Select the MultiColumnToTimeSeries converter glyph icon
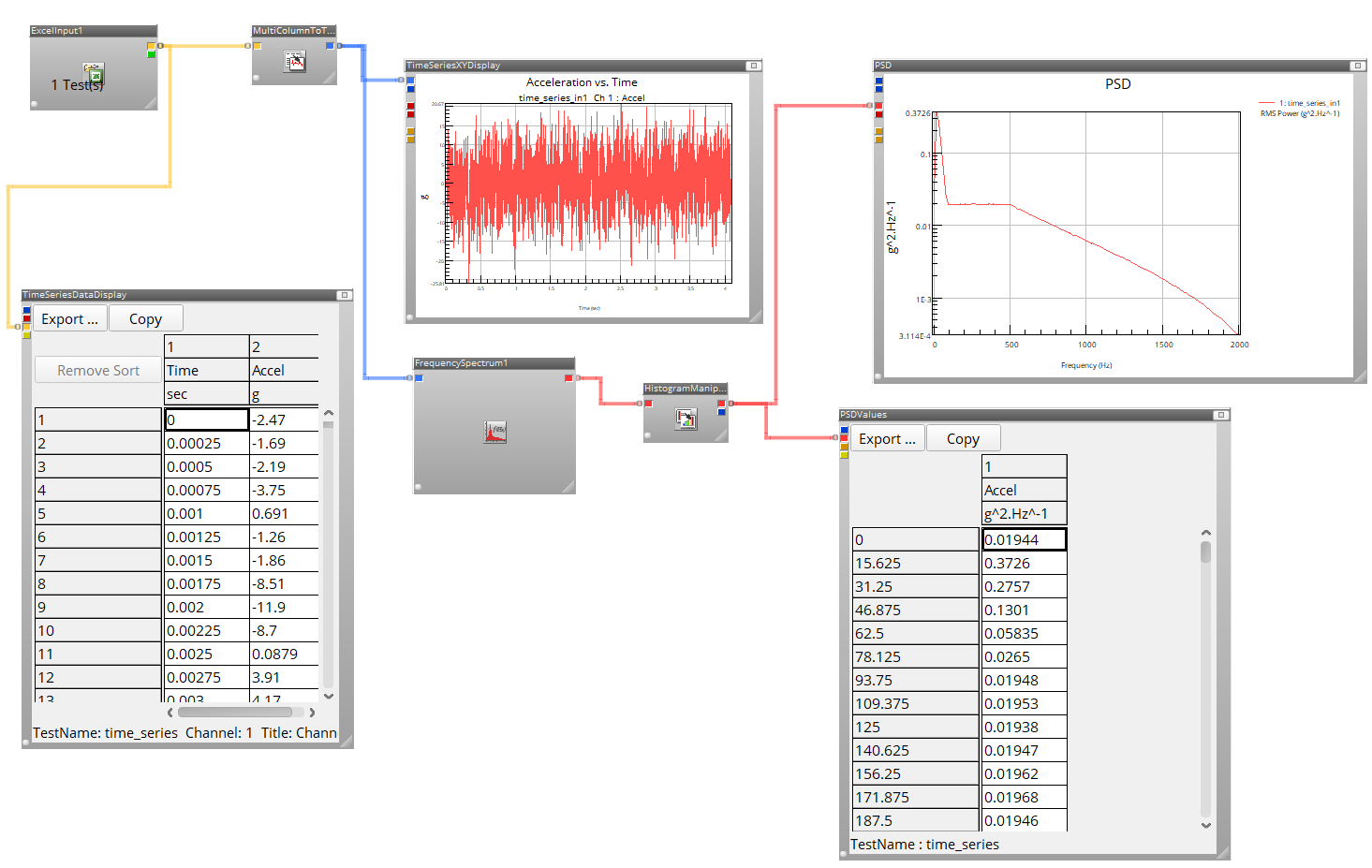 [293, 62]
